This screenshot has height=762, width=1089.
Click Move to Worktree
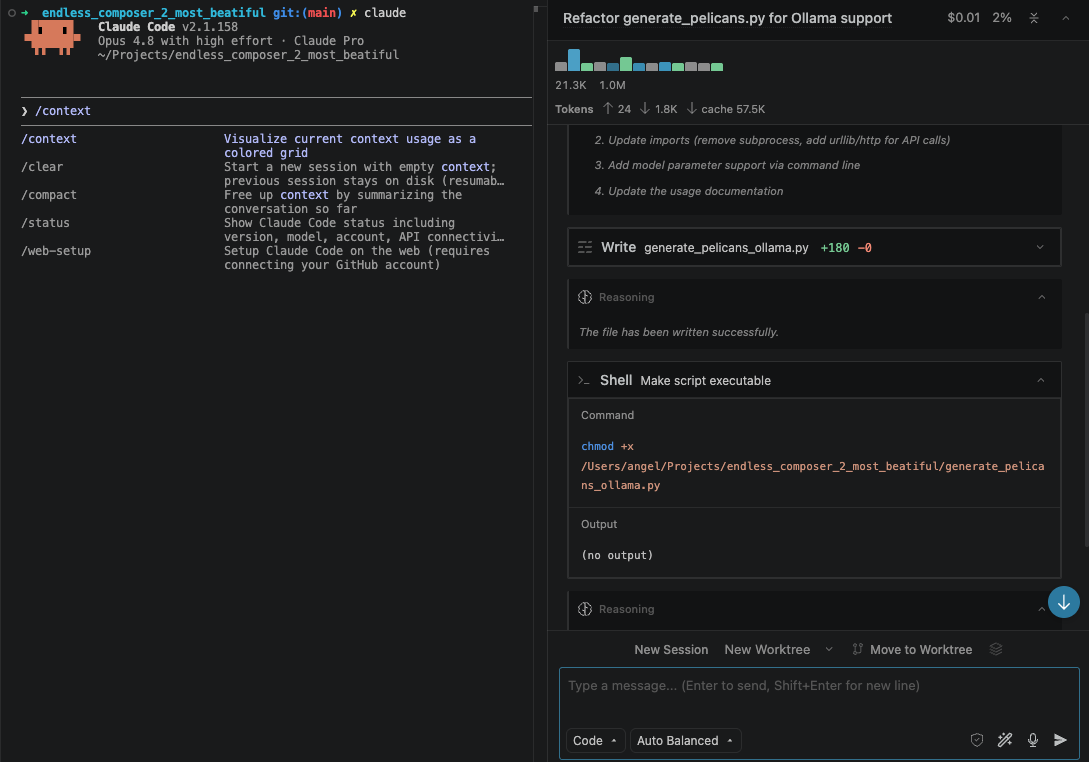[x=921, y=649]
